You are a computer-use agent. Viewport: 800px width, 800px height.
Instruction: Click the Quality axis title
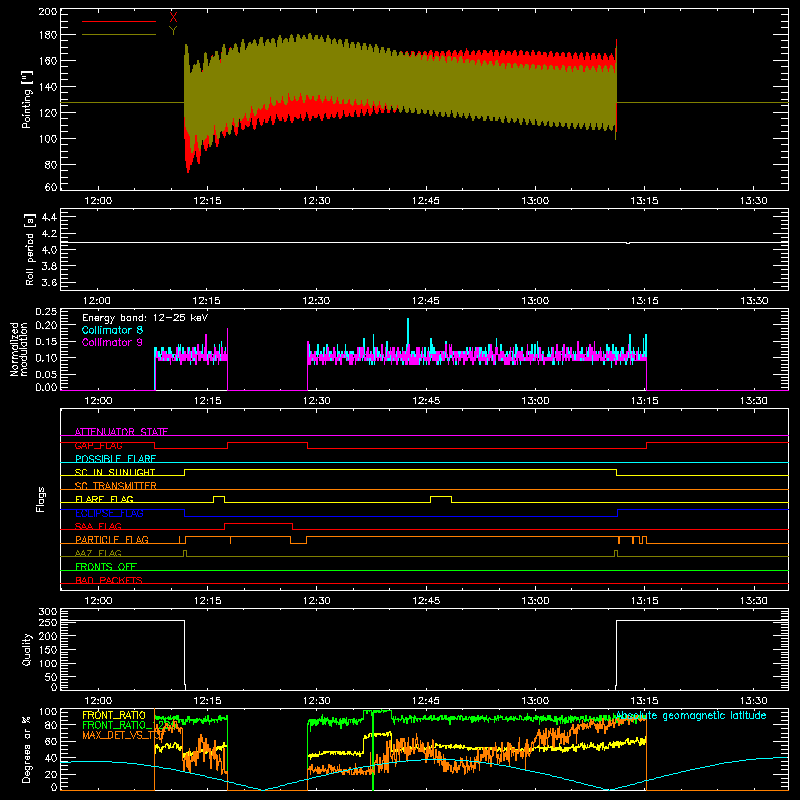[x=27, y=649]
